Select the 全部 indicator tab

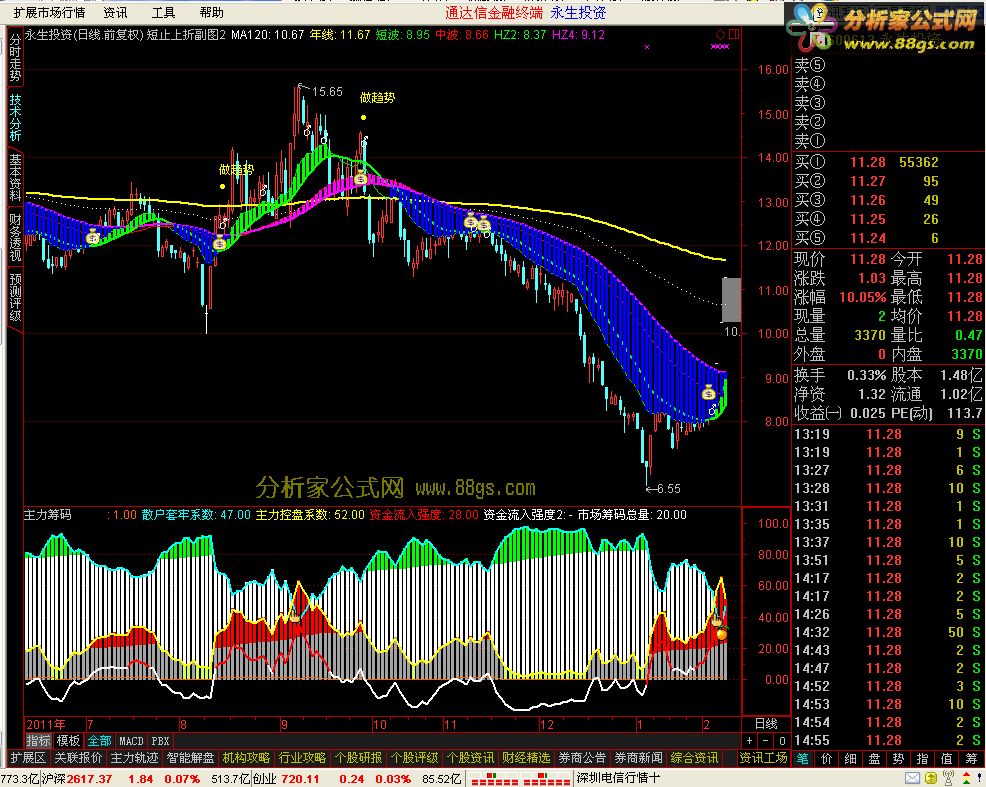pyautogui.click(x=99, y=740)
